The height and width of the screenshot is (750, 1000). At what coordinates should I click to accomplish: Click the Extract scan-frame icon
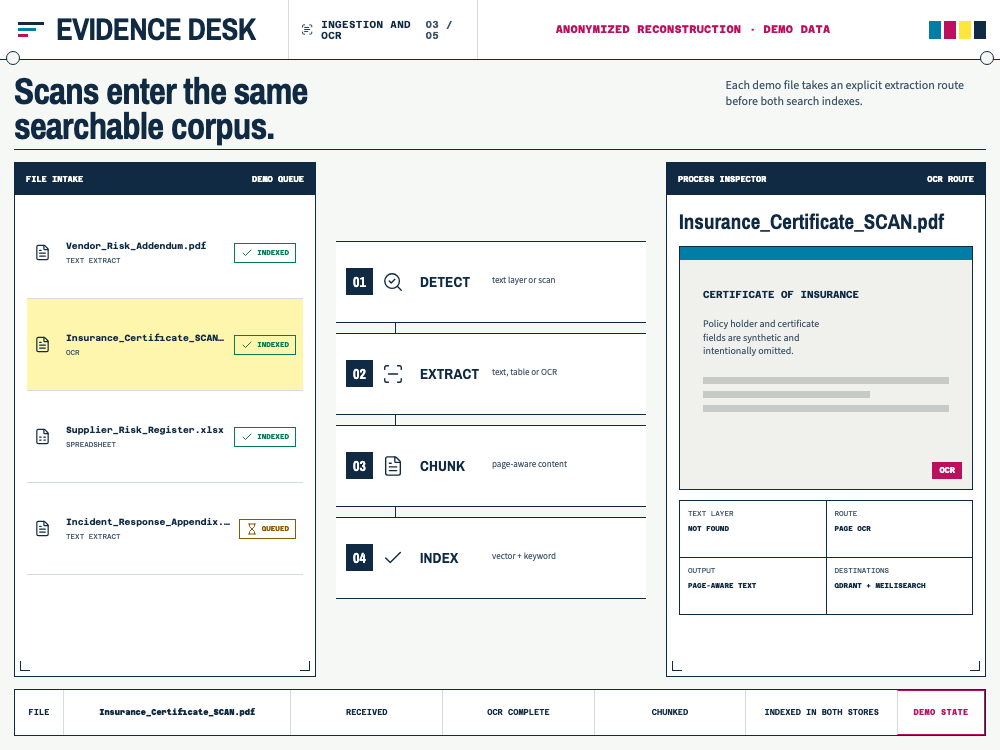tap(393, 374)
